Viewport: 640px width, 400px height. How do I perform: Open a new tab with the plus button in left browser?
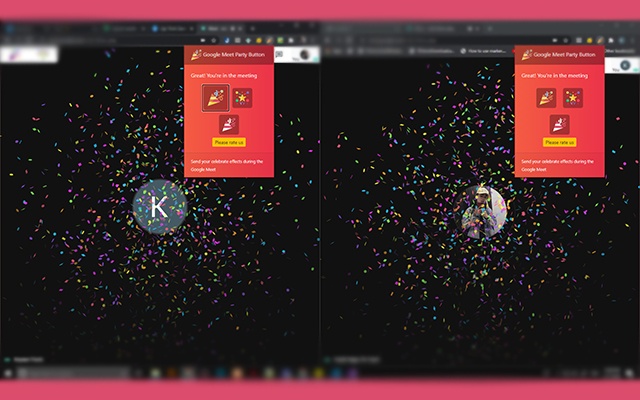click(253, 29)
